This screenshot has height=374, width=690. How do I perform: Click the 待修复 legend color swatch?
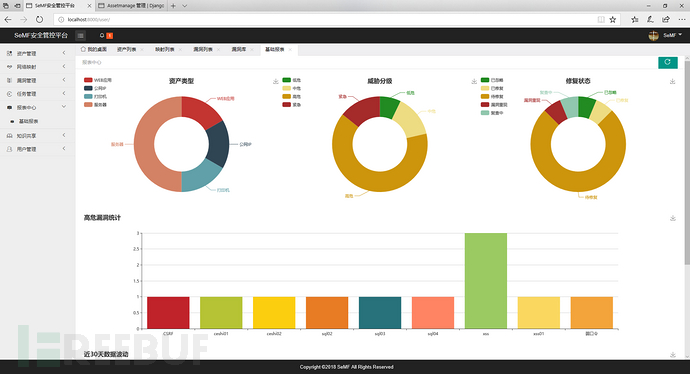pos(485,96)
